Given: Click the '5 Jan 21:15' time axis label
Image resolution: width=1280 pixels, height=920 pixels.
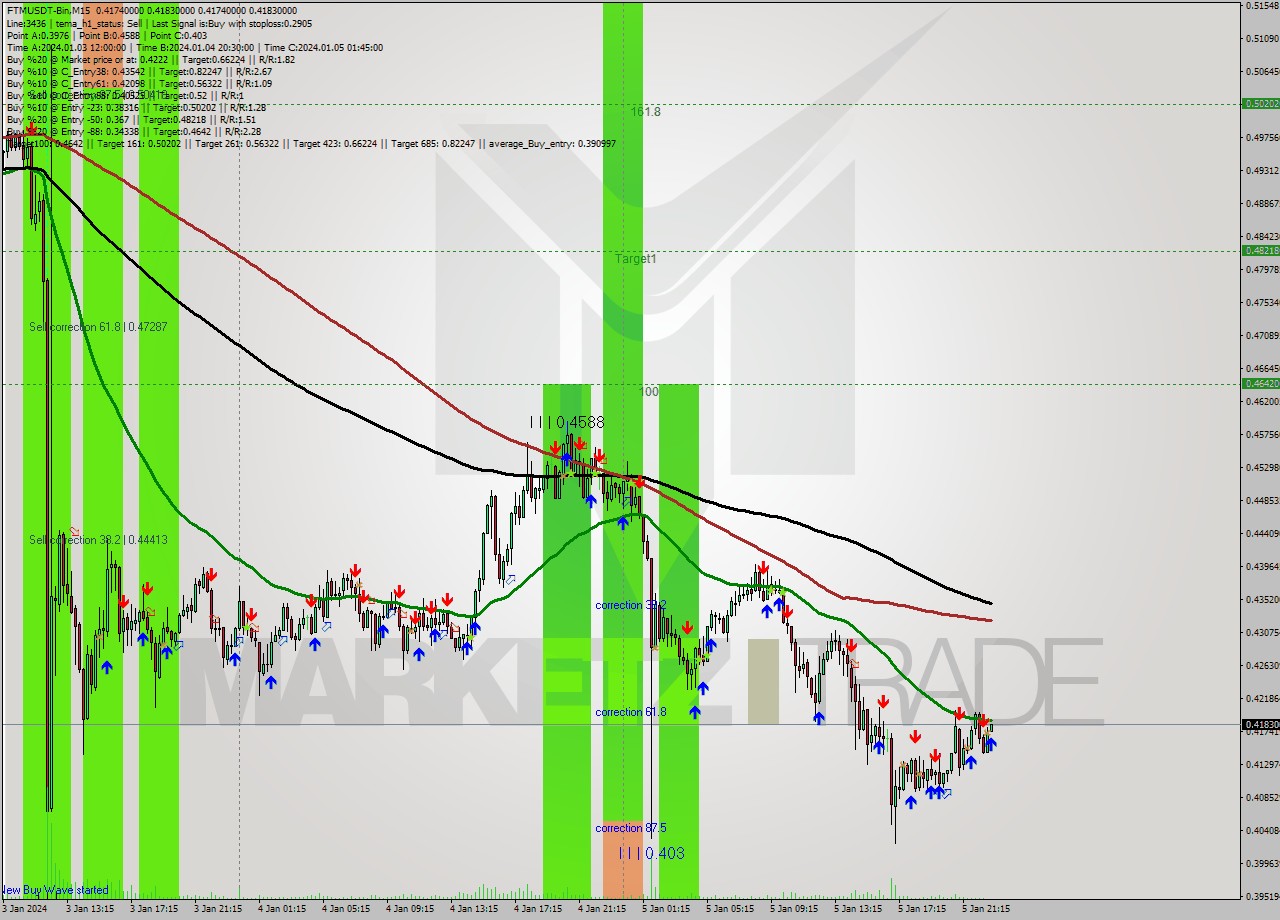Looking at the screenshot, I should tap(985, 910).
